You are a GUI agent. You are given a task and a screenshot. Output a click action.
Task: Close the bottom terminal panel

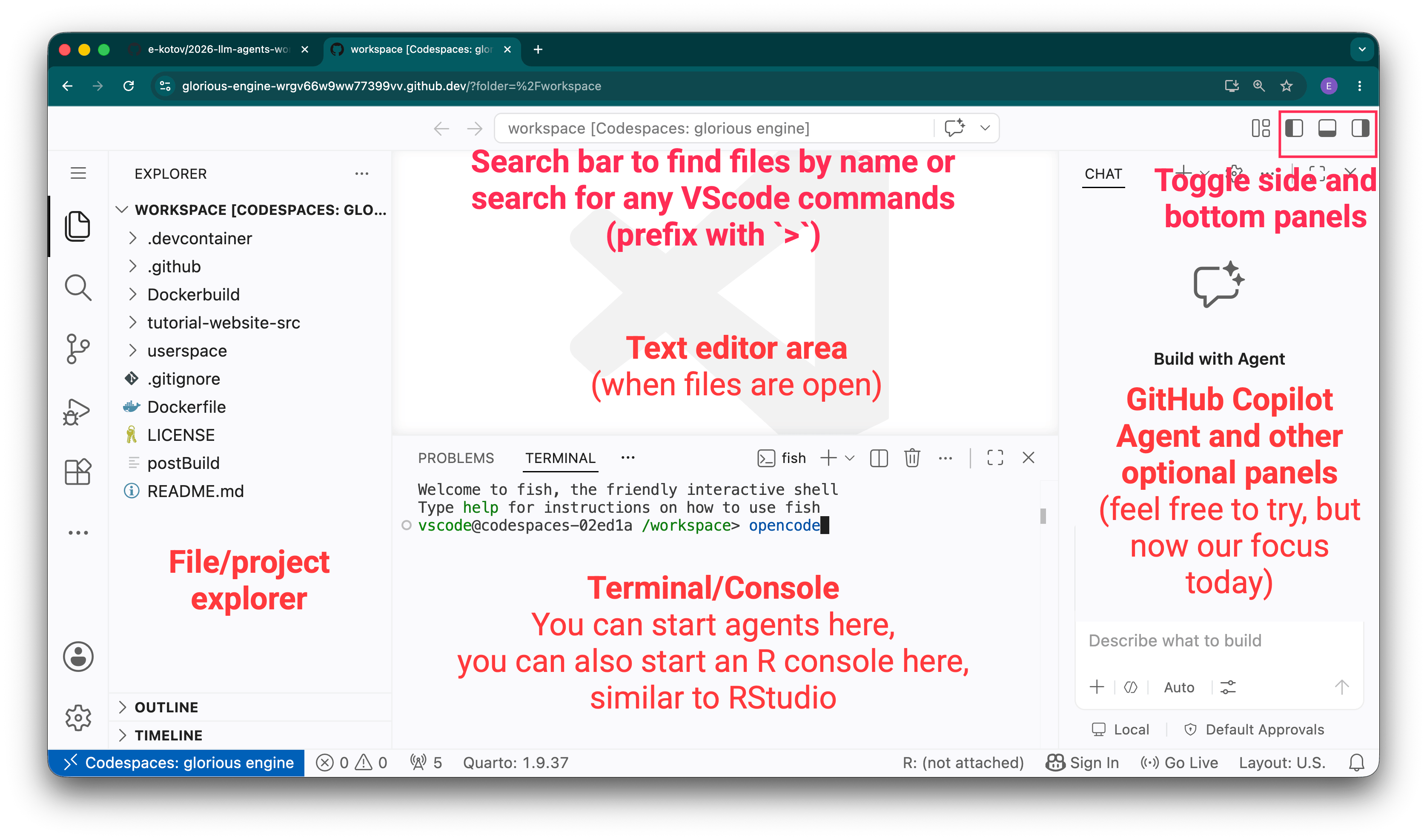tap(1029, 457)
